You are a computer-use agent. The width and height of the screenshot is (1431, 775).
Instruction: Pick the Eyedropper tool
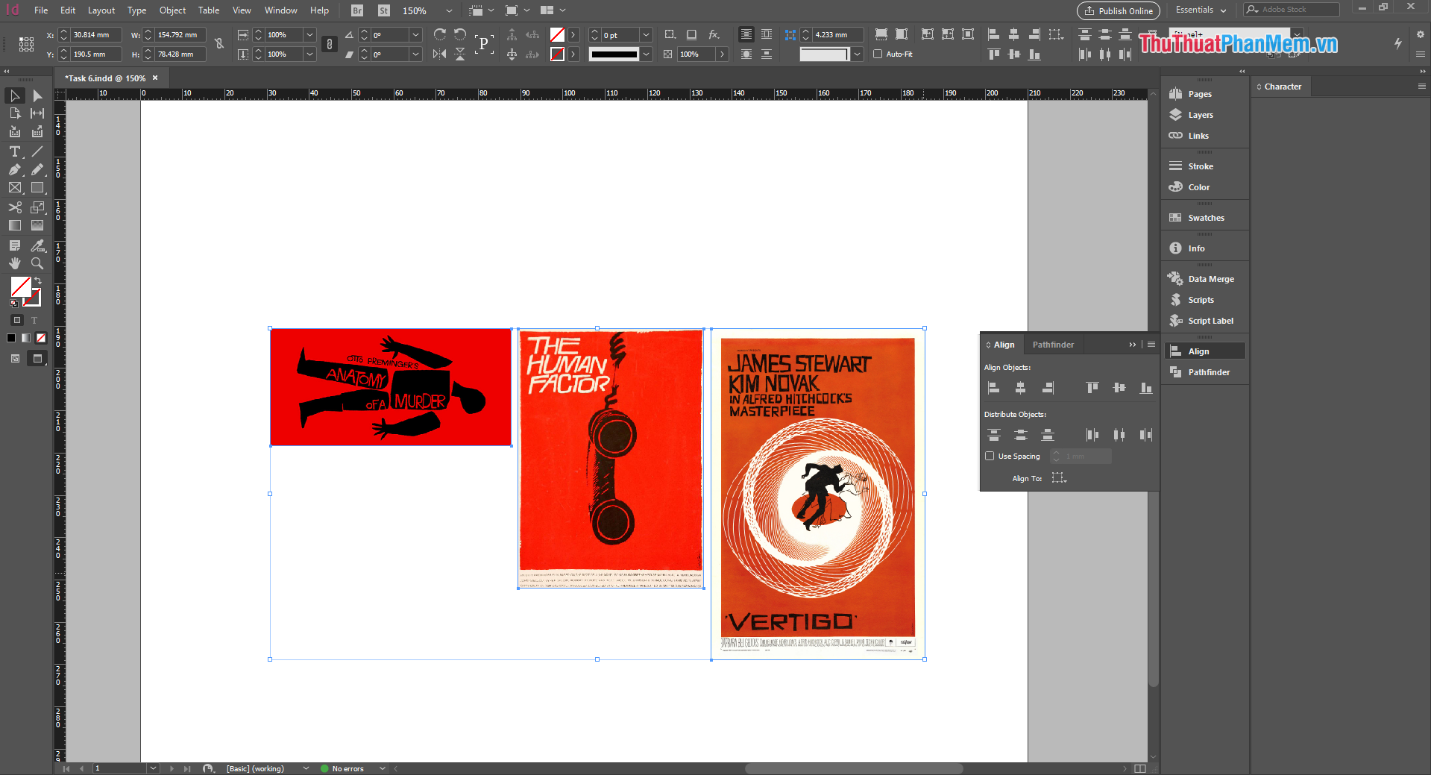tap(37, 245)
